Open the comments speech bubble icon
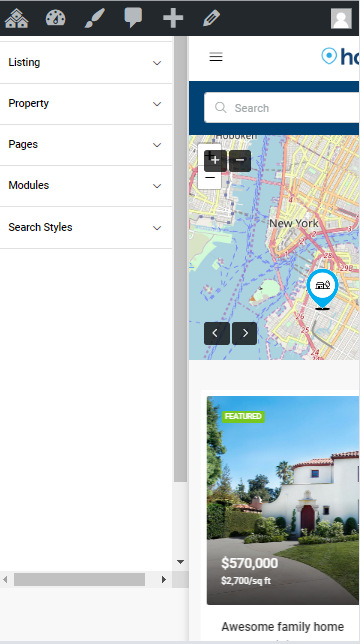Image resolution: width=360 pixels, height=644 pixels. pyautogui.click(x=133, y=18)
